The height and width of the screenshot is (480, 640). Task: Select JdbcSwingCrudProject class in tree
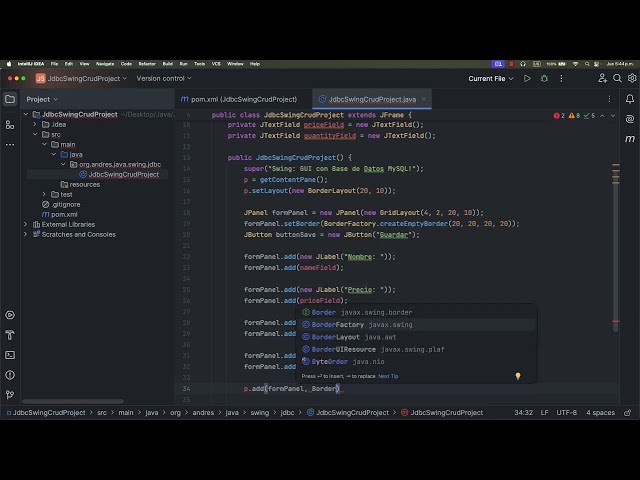click(119, 174)
